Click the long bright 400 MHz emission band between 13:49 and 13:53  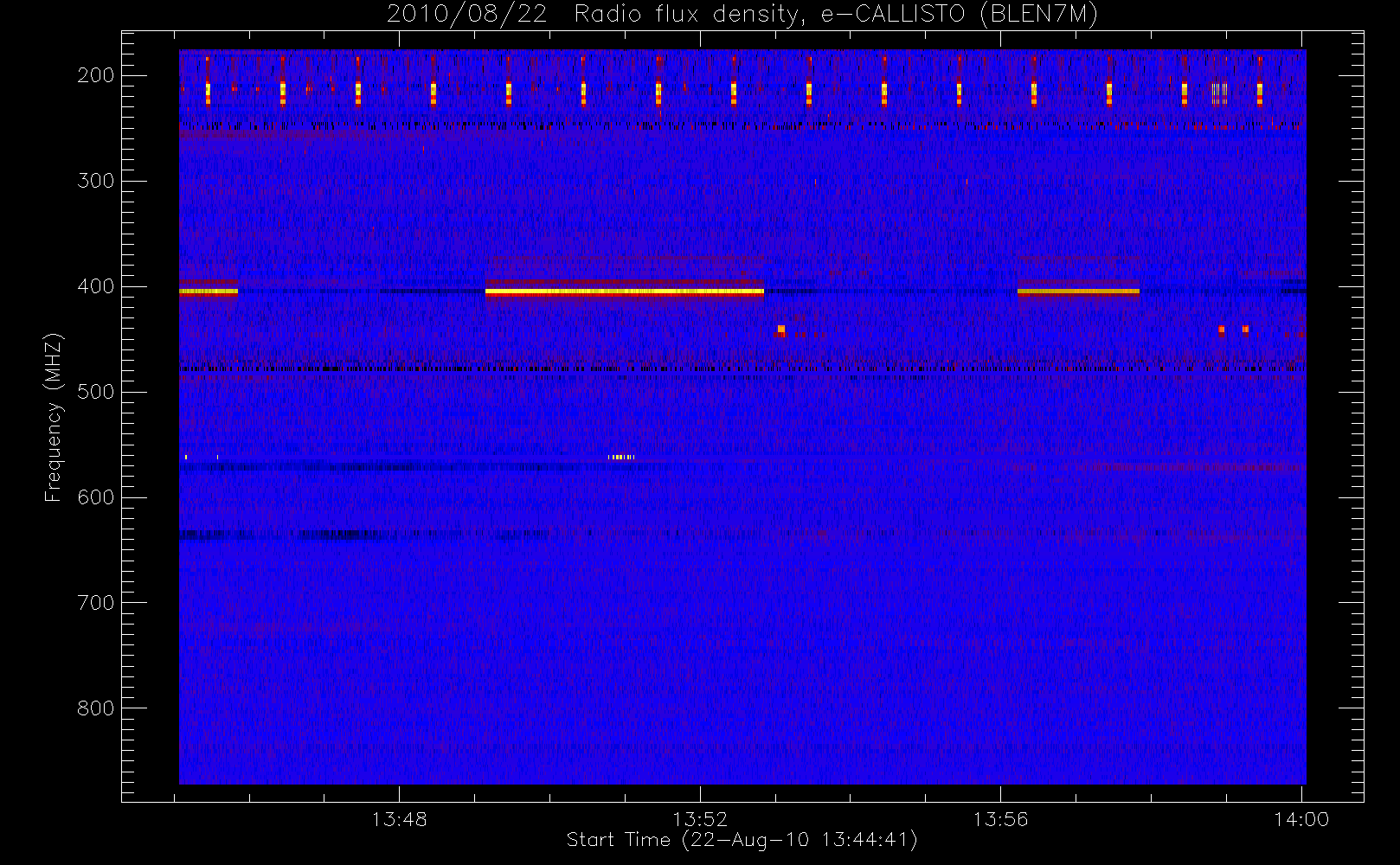coord(625,292)
